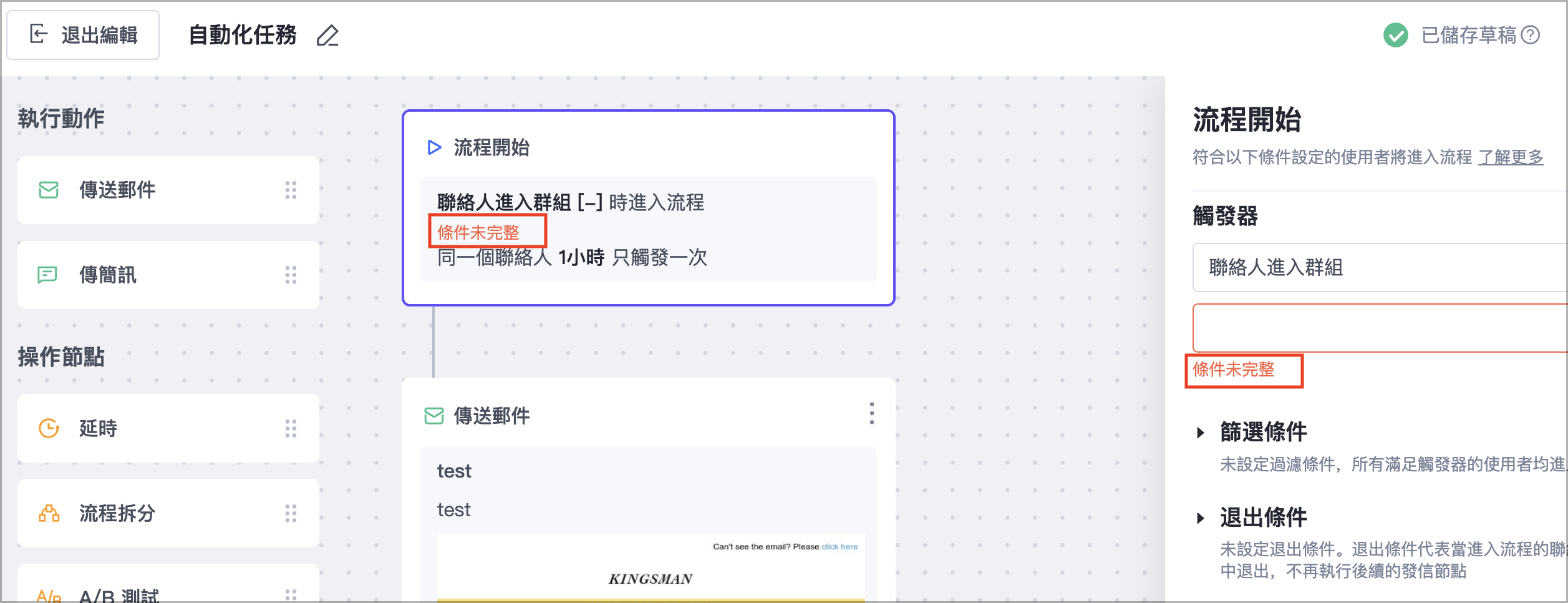The width and height of the screenshot is (1568, 603).
Task: Click the help icon beside 已儲存草稿
Action: 1530,35
